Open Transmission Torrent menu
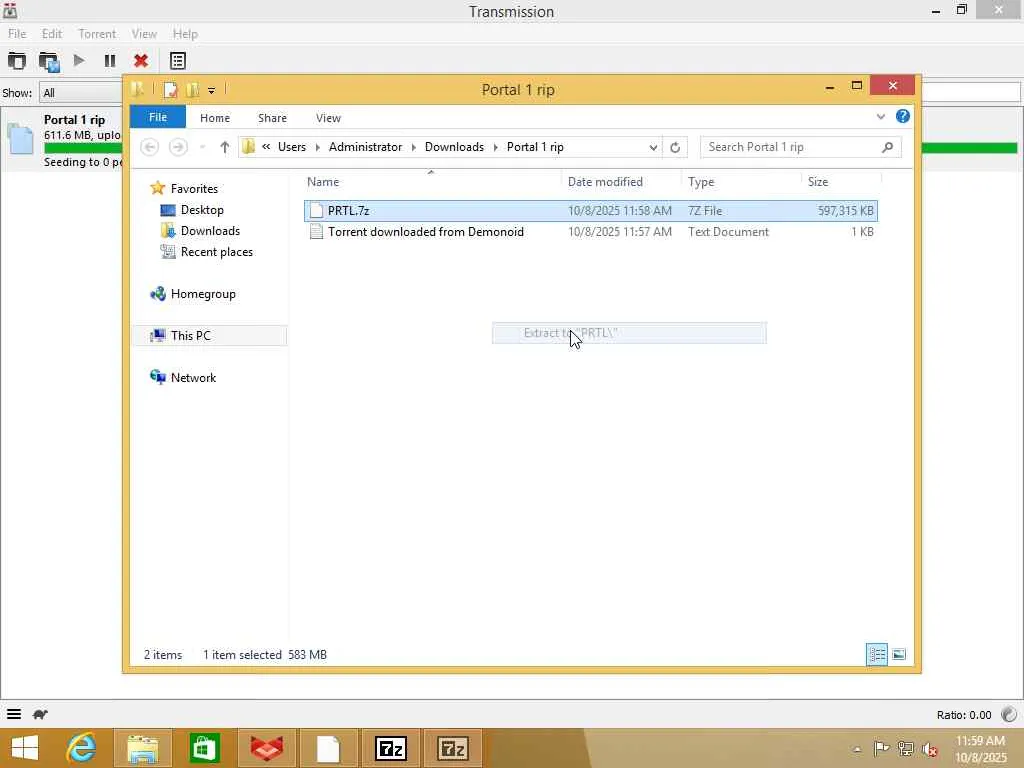 97,34
